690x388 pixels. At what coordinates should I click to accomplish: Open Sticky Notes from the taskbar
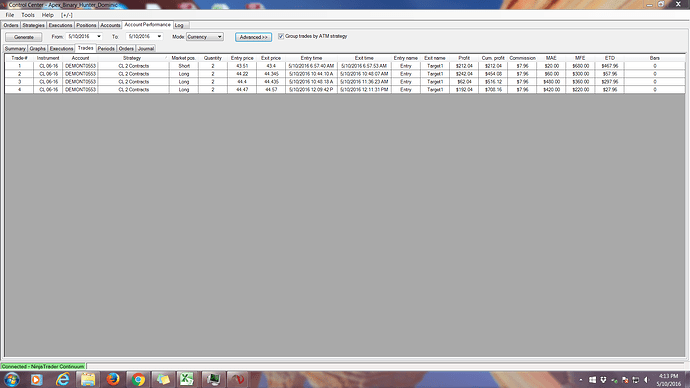(x=163, y=379)
